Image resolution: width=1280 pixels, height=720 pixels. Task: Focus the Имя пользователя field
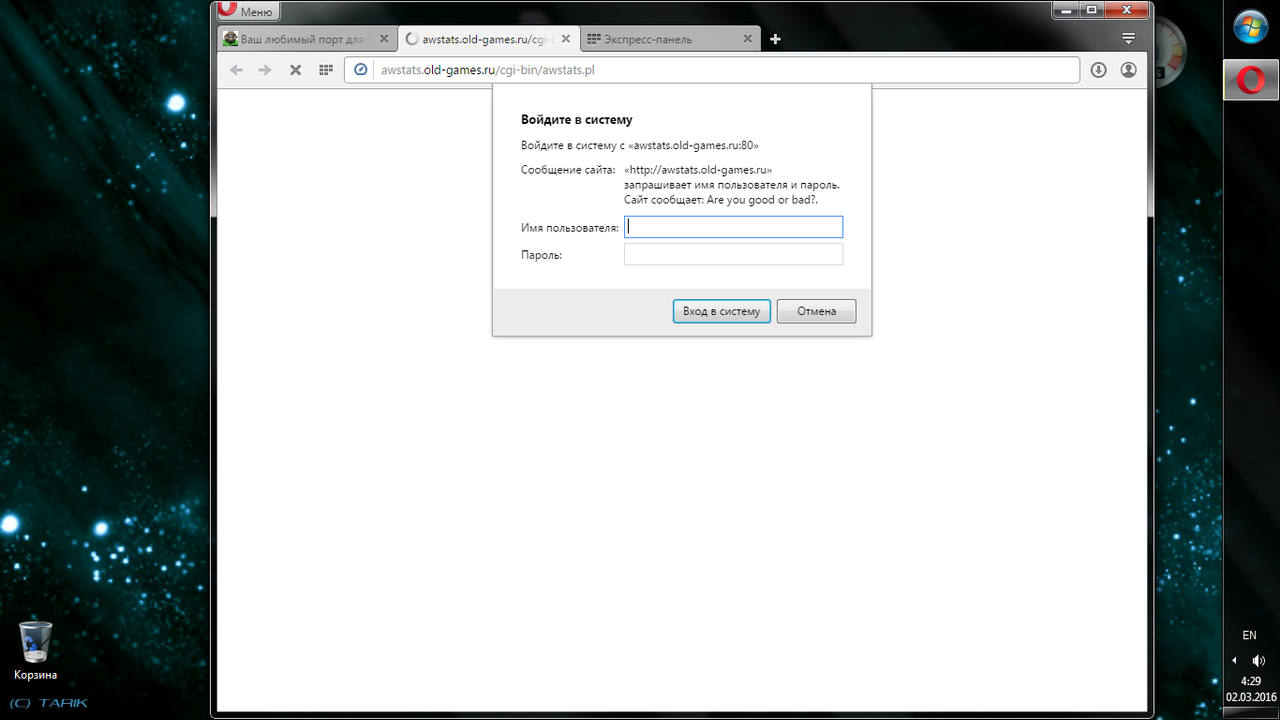pyautogui.click(x=733, y=227)
